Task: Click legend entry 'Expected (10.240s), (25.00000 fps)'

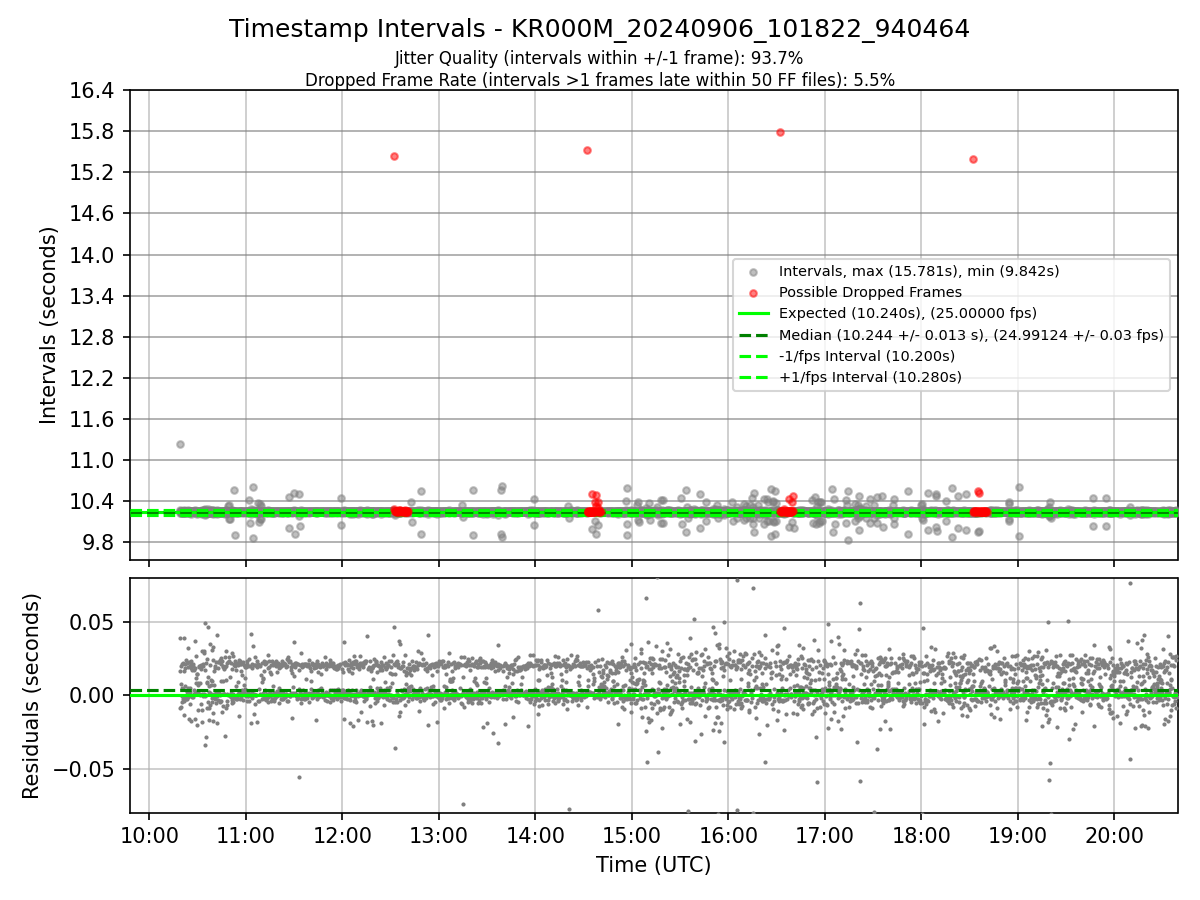Action: tap(908, 313)
